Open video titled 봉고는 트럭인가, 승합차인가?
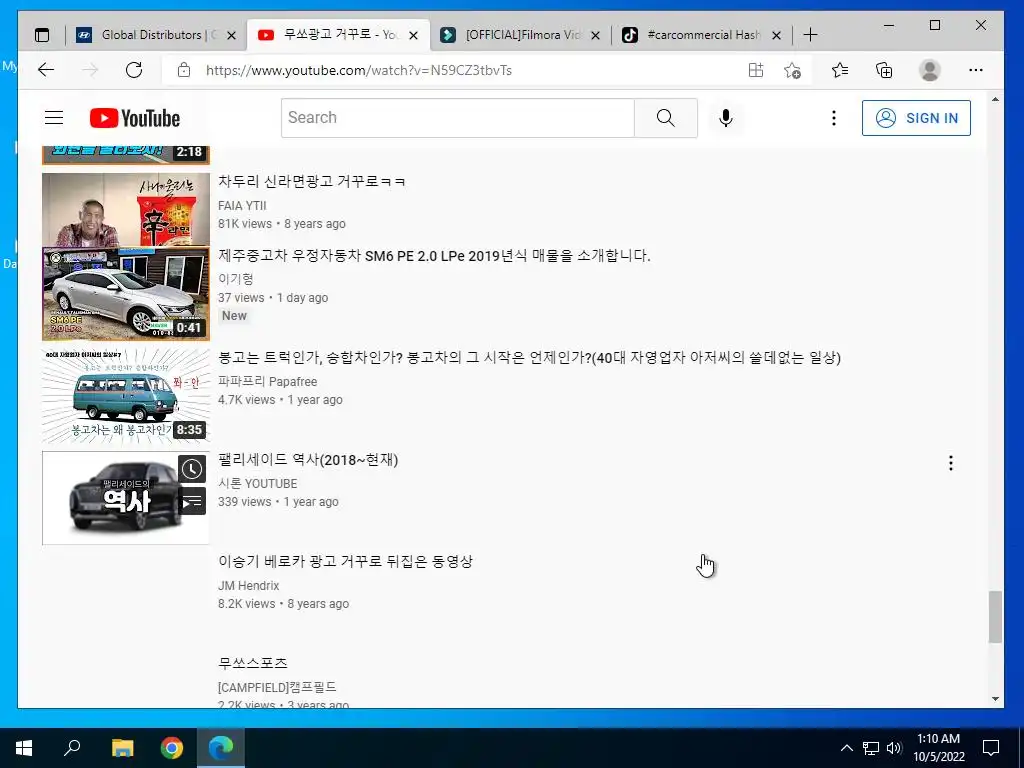Screen dimensions: 1024x768 pos(529,358)
